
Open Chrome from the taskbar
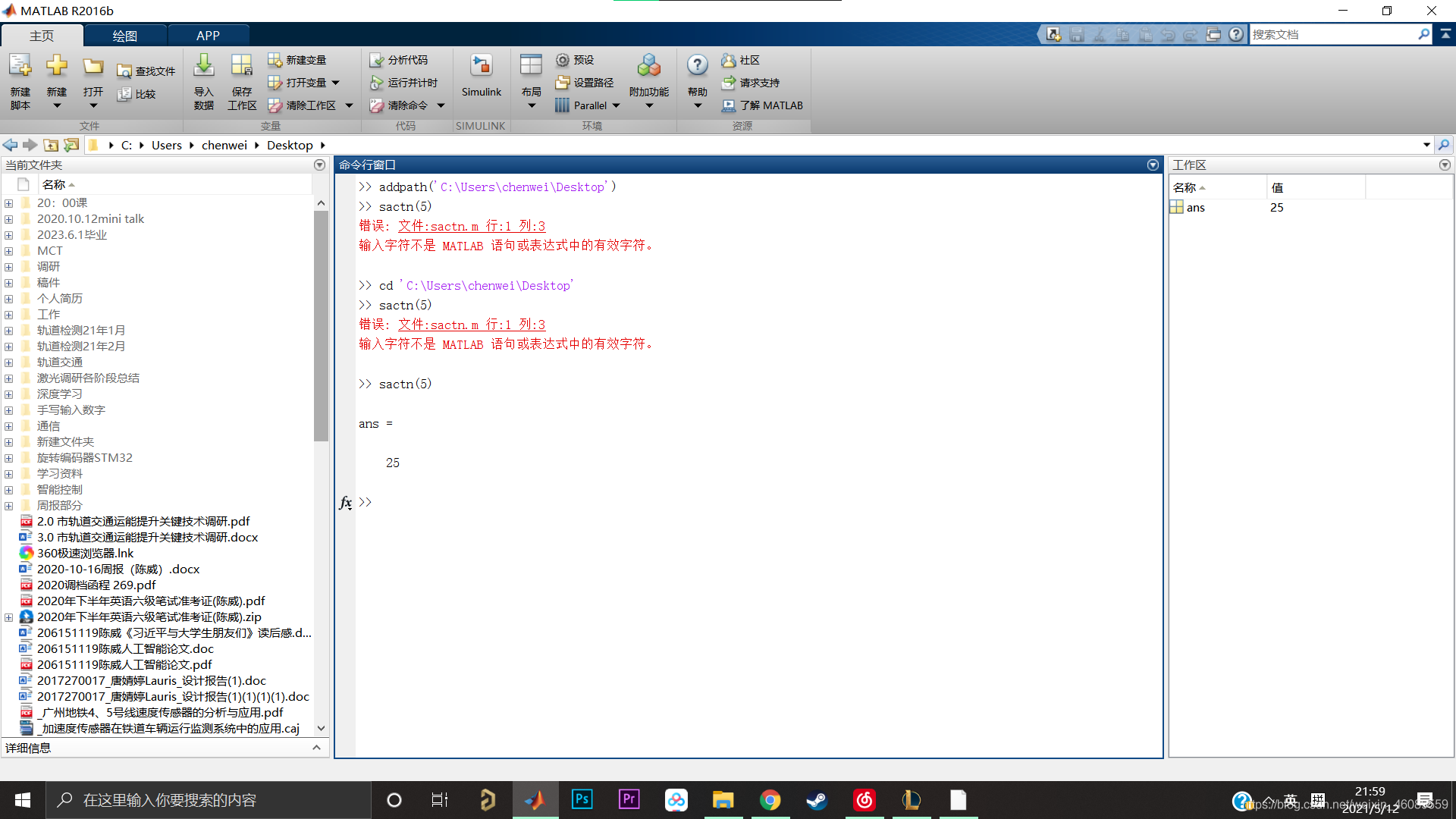[770, 800]
